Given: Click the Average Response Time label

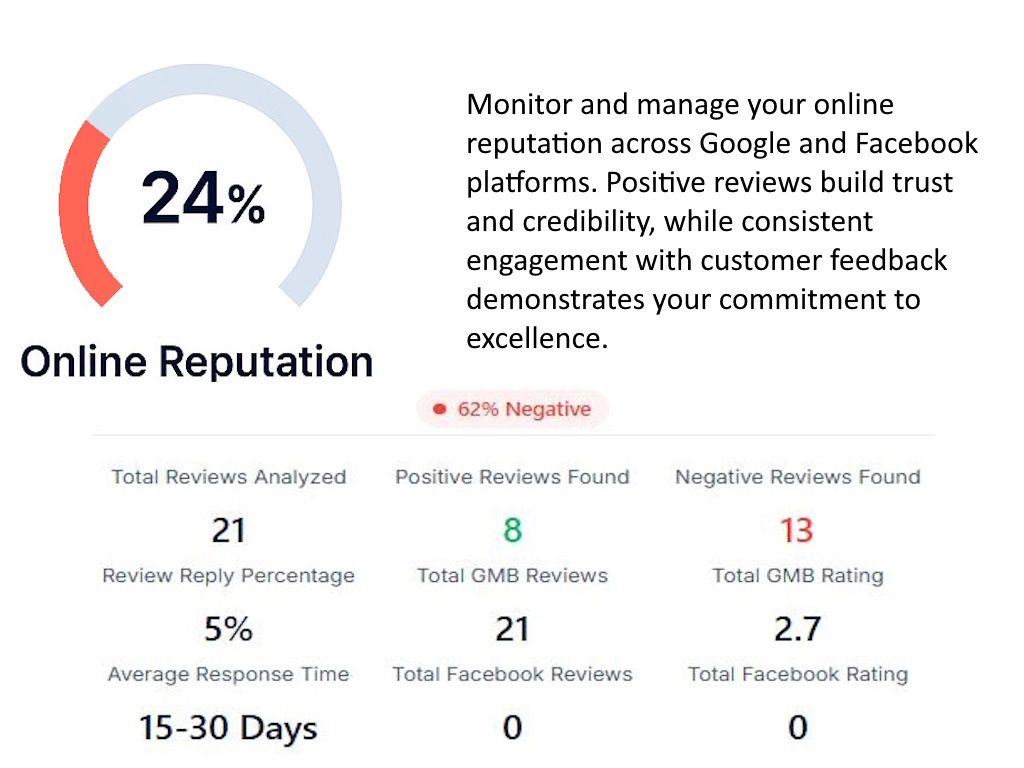Looking at the screenshot, I should coord(229,674).
